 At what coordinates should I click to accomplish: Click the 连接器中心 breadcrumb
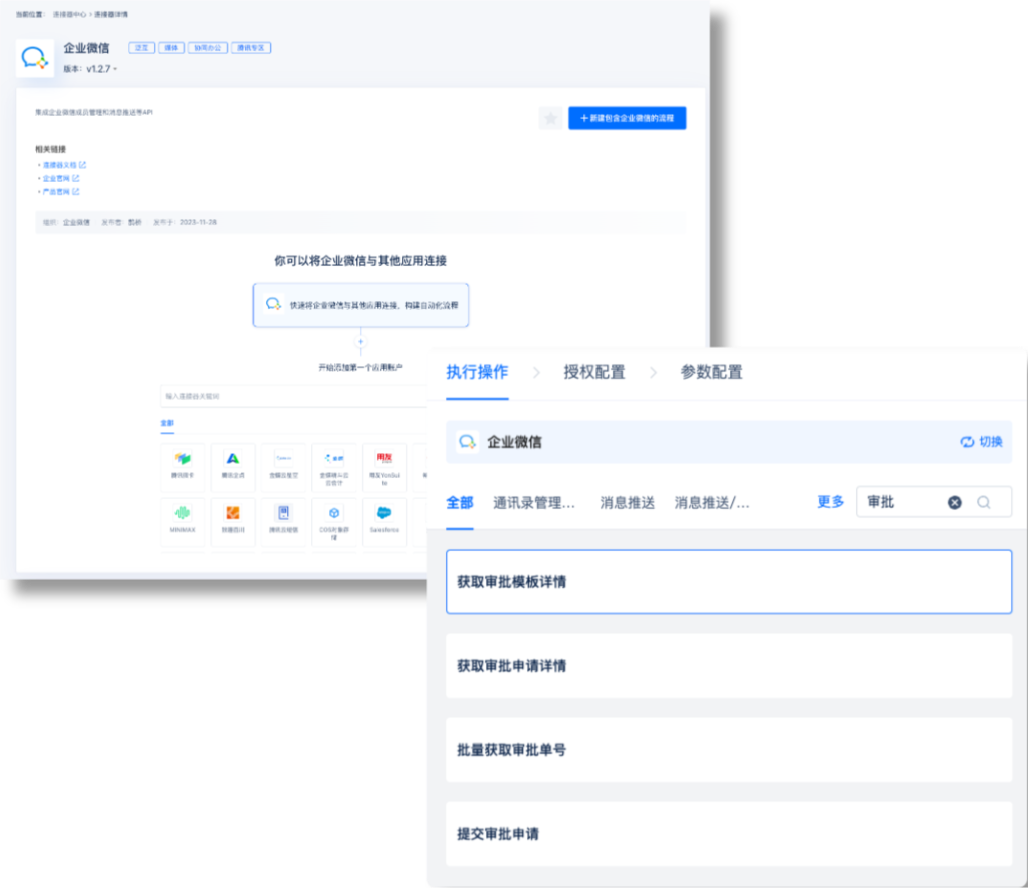pyautogui.click(x=69, y=14)
